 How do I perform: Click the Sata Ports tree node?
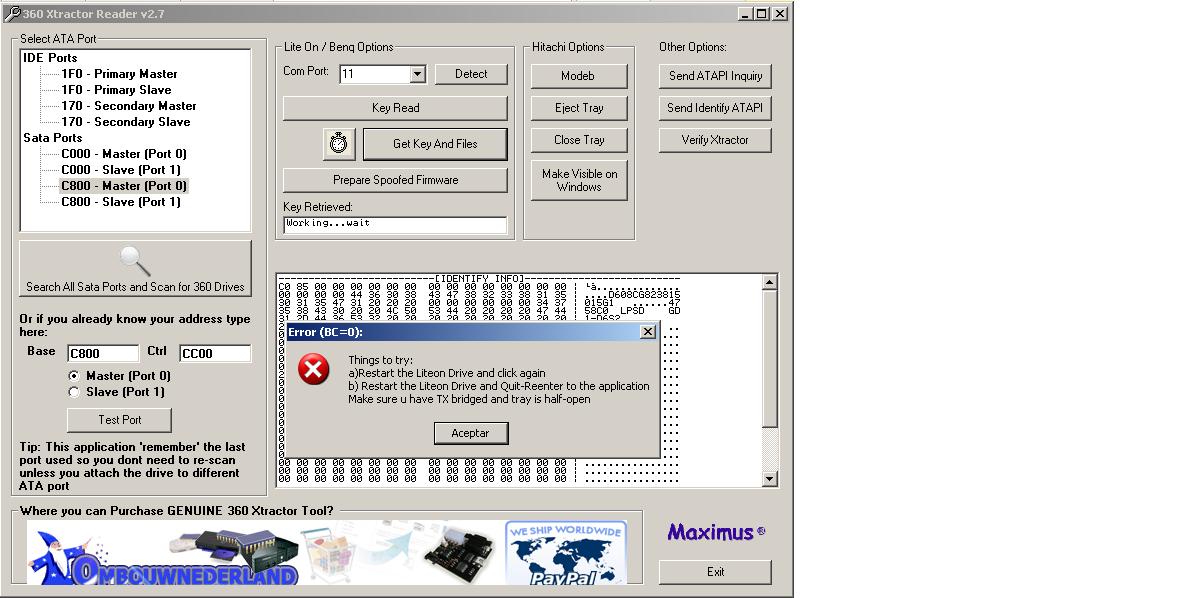click(x=53, y=138)
